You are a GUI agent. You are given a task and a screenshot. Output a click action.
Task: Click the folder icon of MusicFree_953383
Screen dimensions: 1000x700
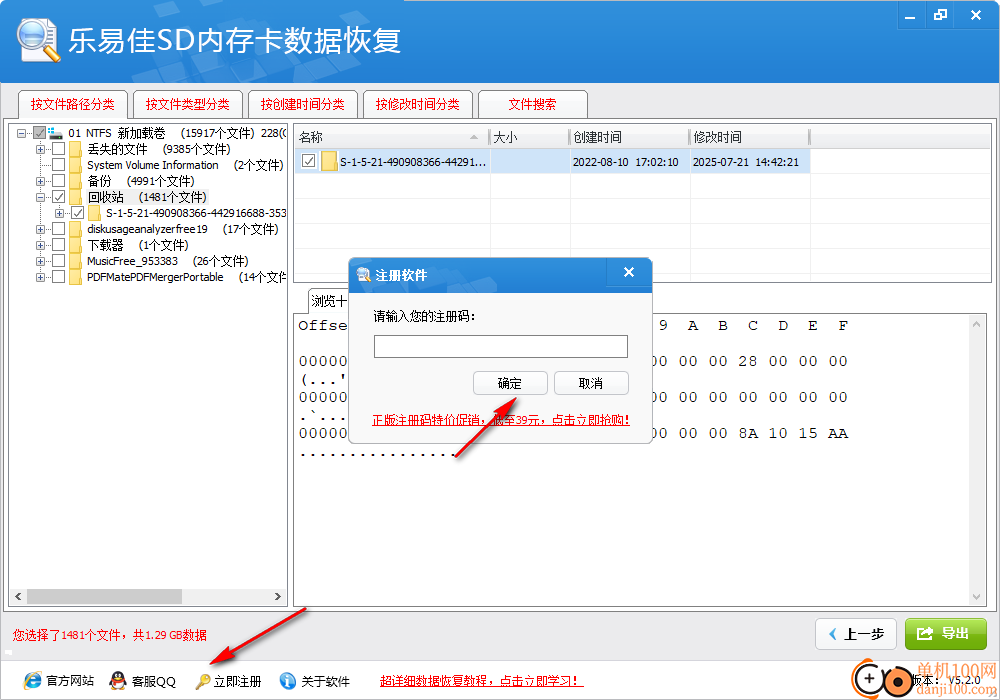coord(76,261)
